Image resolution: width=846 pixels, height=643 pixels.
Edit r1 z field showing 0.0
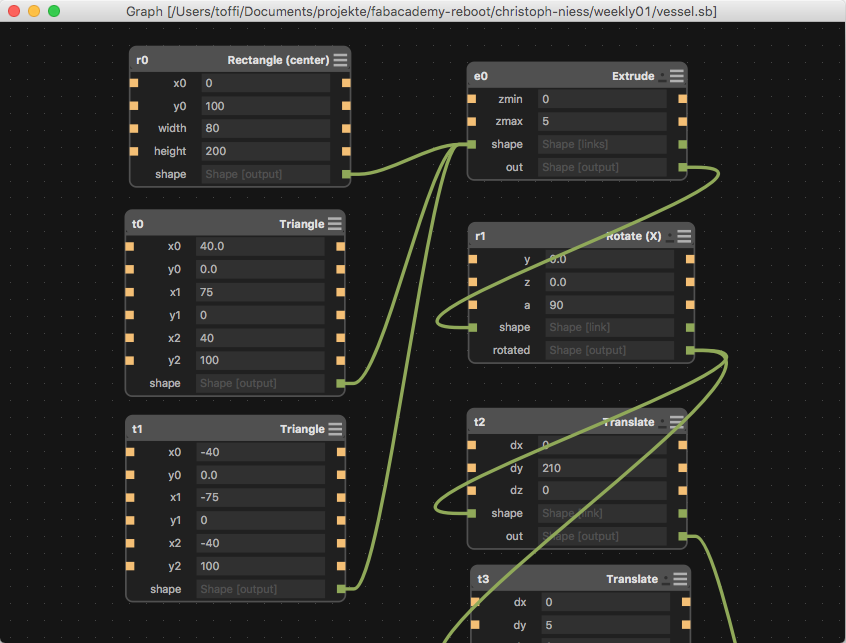[610, 282]
